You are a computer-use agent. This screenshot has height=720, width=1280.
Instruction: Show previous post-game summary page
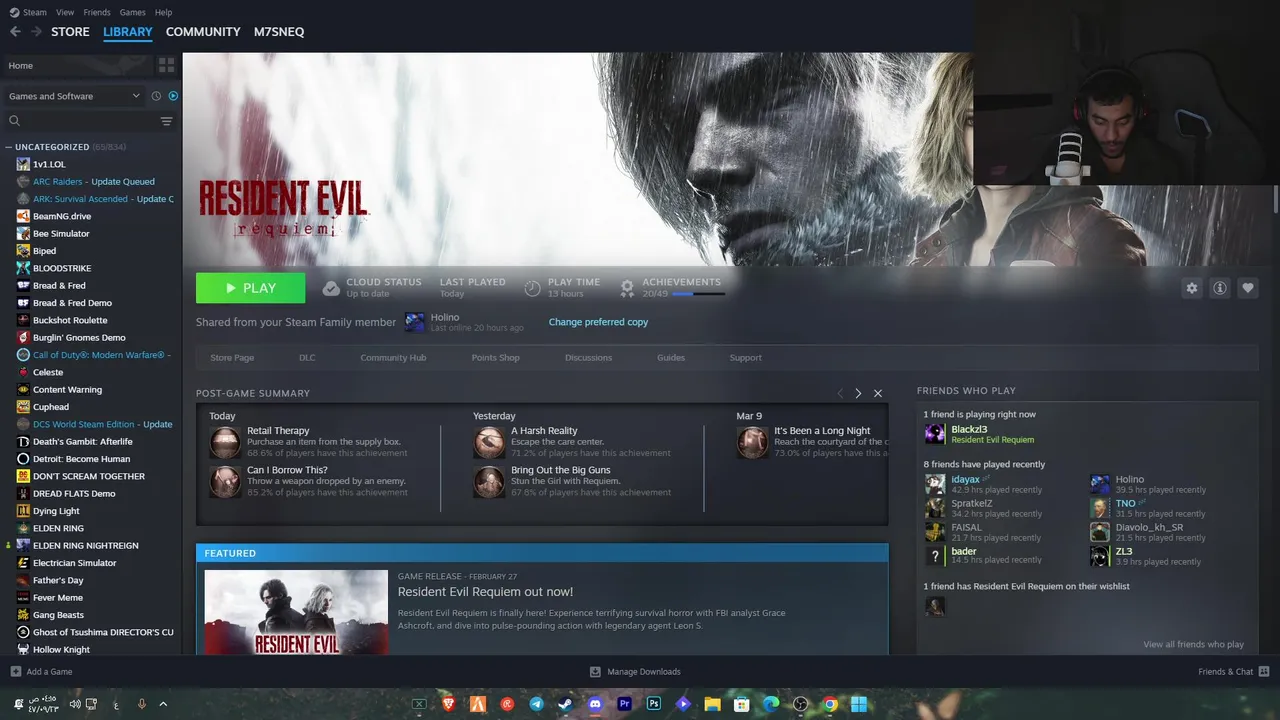[x=840, y=393]
